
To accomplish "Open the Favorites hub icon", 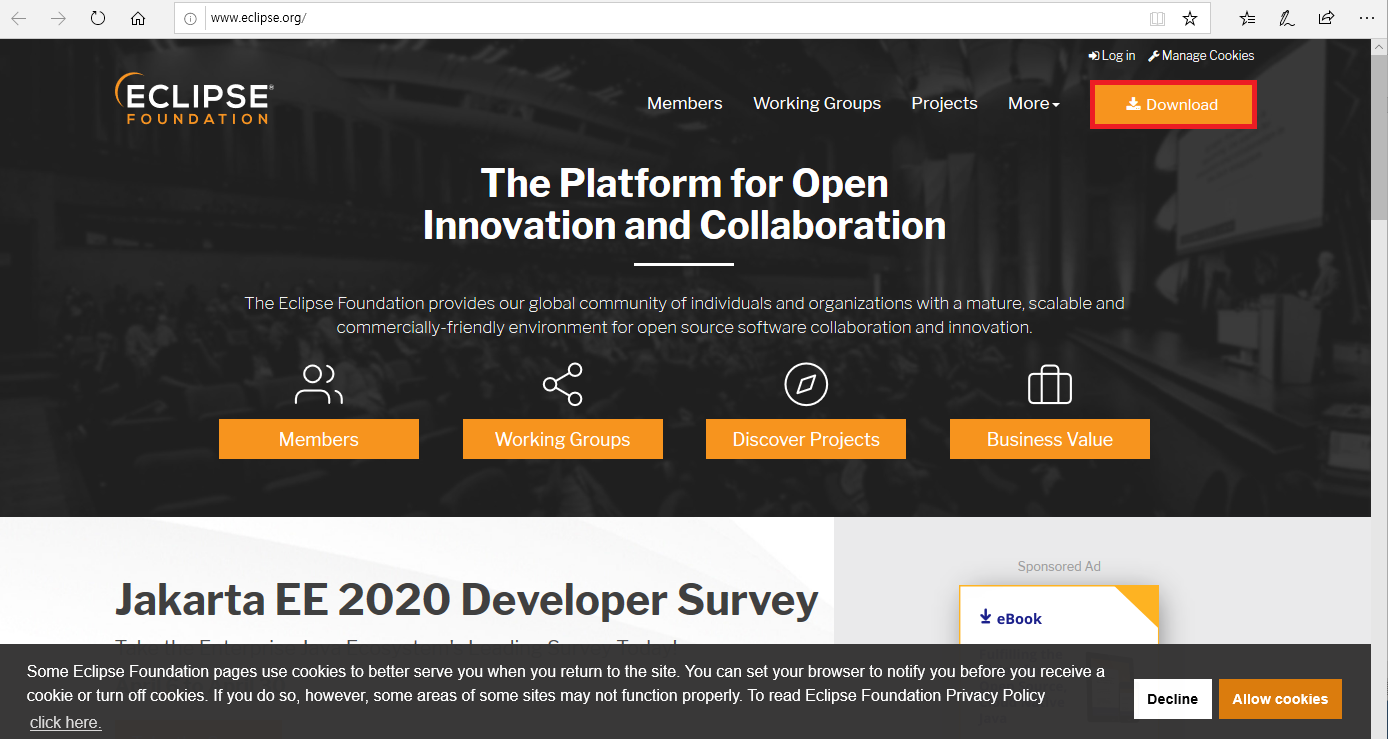I will (1247, 18).
